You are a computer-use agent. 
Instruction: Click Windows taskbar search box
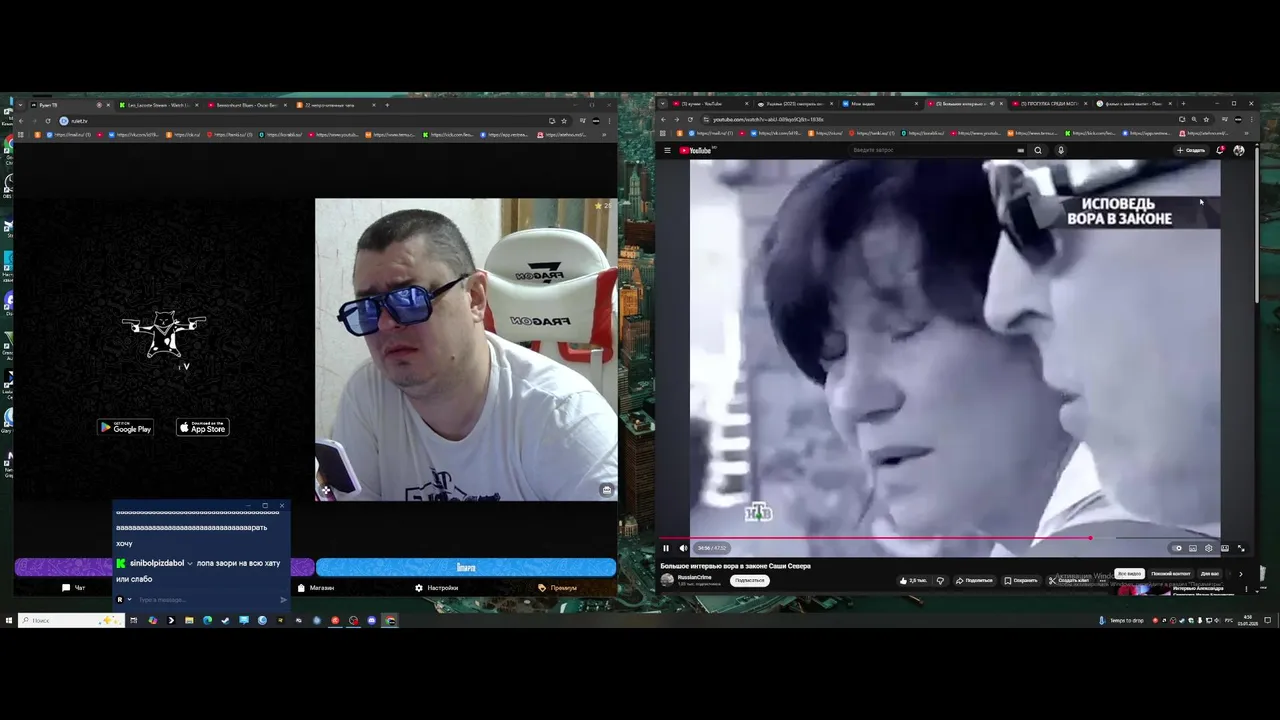coord(70,620)
